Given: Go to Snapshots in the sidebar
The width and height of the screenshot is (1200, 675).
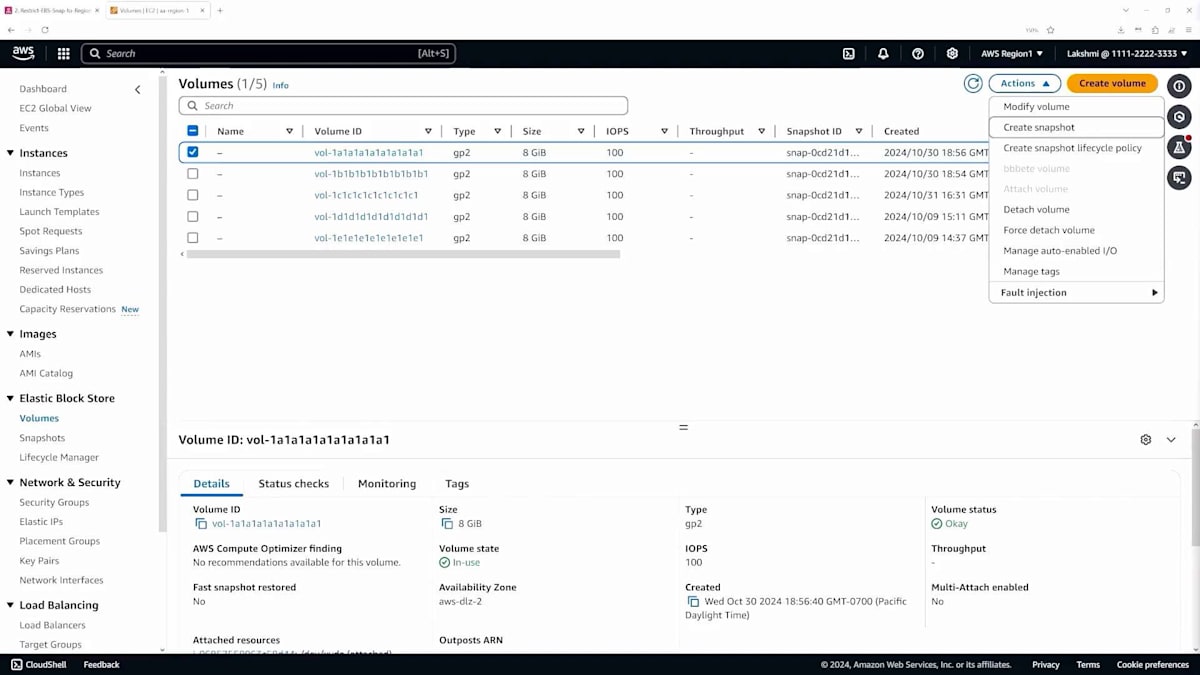Looking at the screenshot, I should point(42,438).
